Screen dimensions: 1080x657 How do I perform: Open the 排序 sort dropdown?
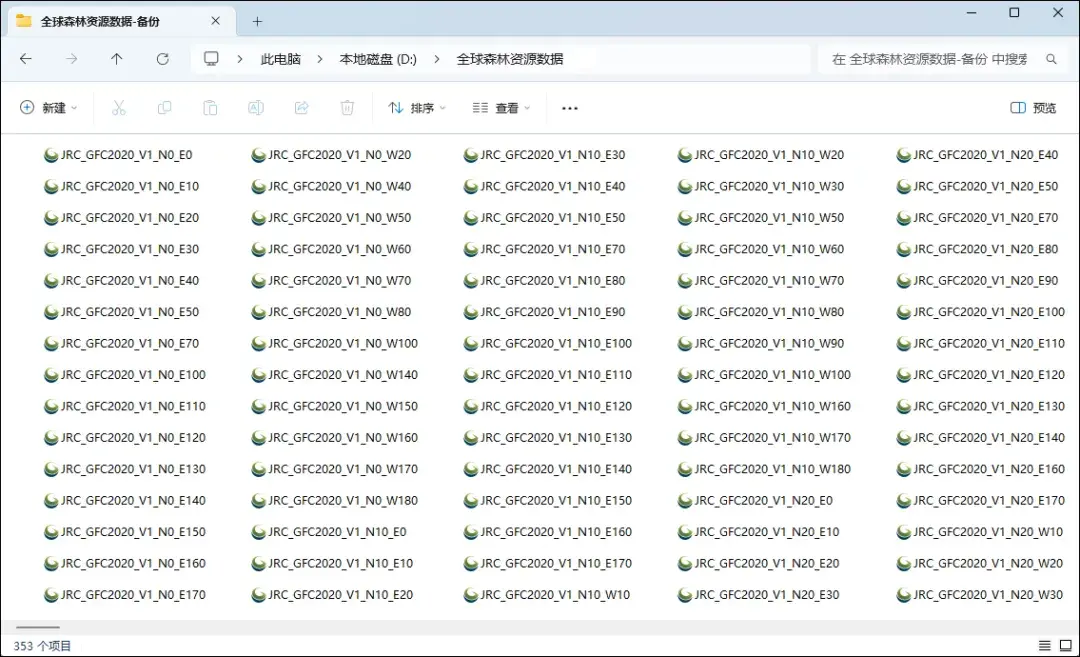(x=415, y=107)
